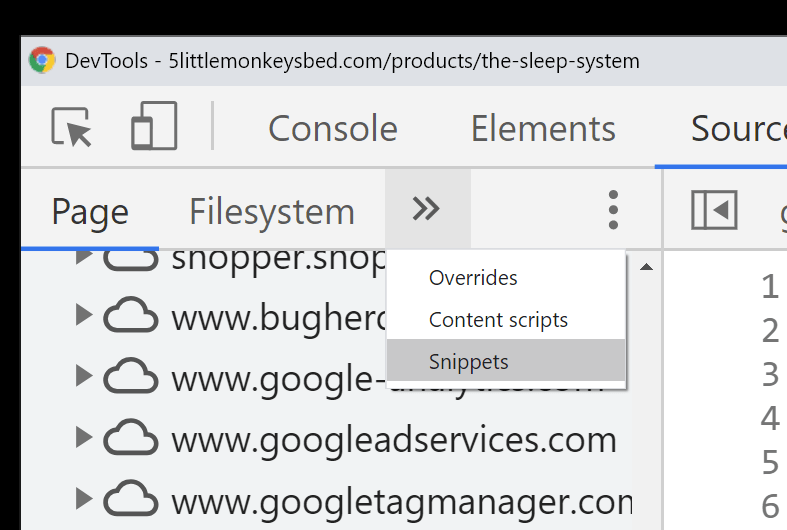787x530 pixels.
Task: Switch to the Filesystem navigator tab
Action: [x=272, y=212]
